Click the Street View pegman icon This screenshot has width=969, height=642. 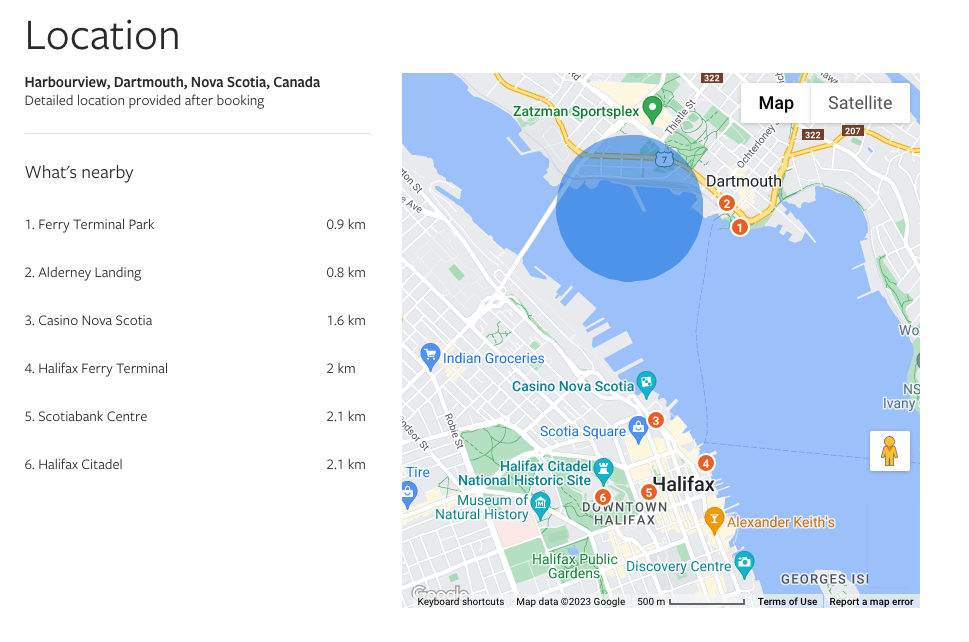(x=889, y=451)
